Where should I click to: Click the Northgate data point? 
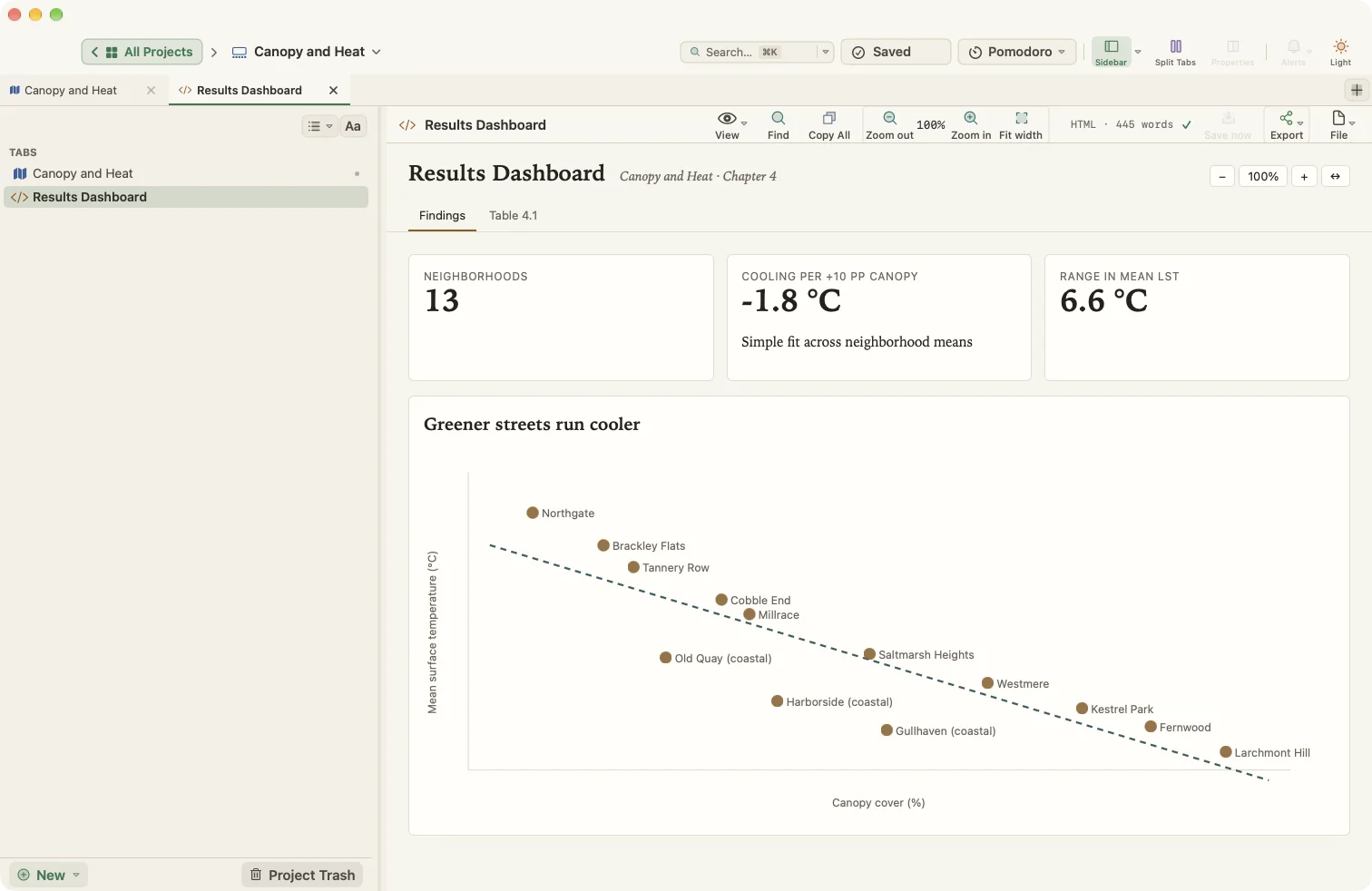533,513
